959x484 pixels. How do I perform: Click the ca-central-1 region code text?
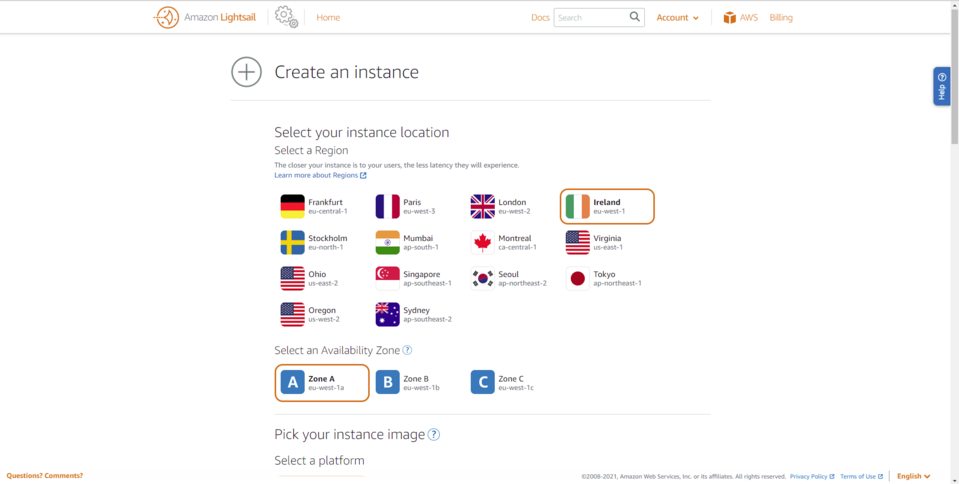click(517, 248)
